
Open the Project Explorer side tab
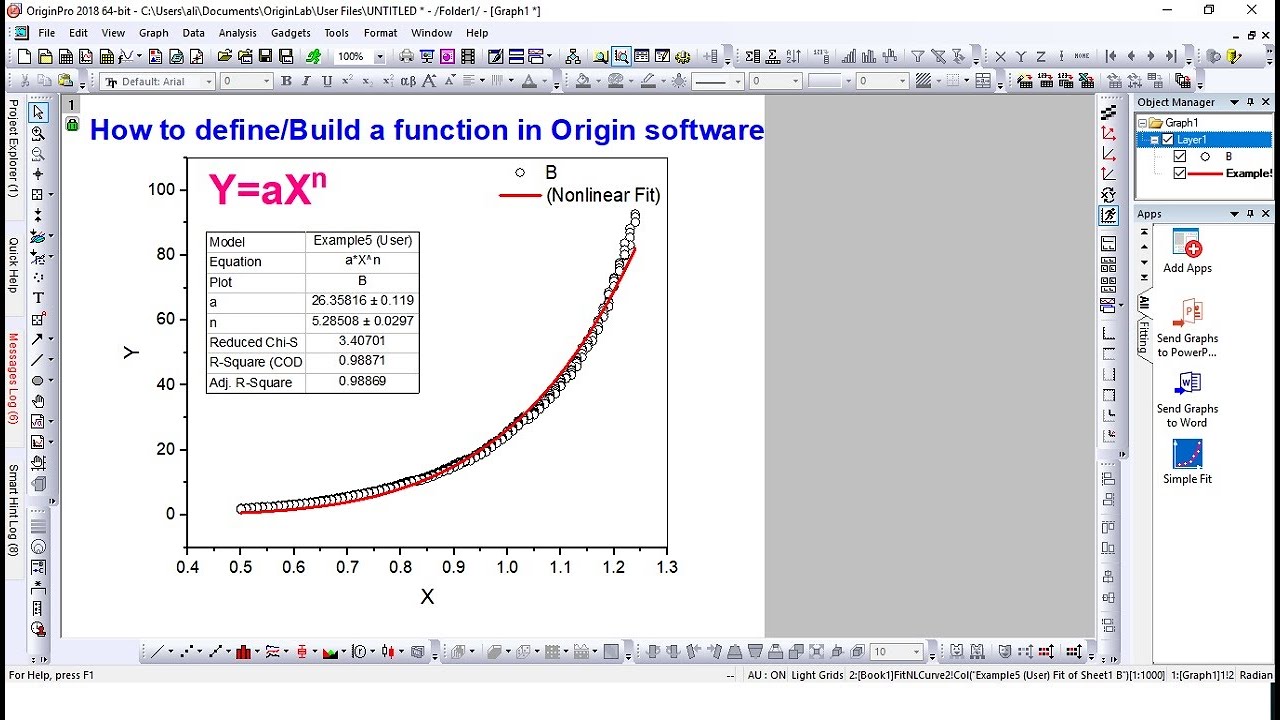click(x=13, y=148)
